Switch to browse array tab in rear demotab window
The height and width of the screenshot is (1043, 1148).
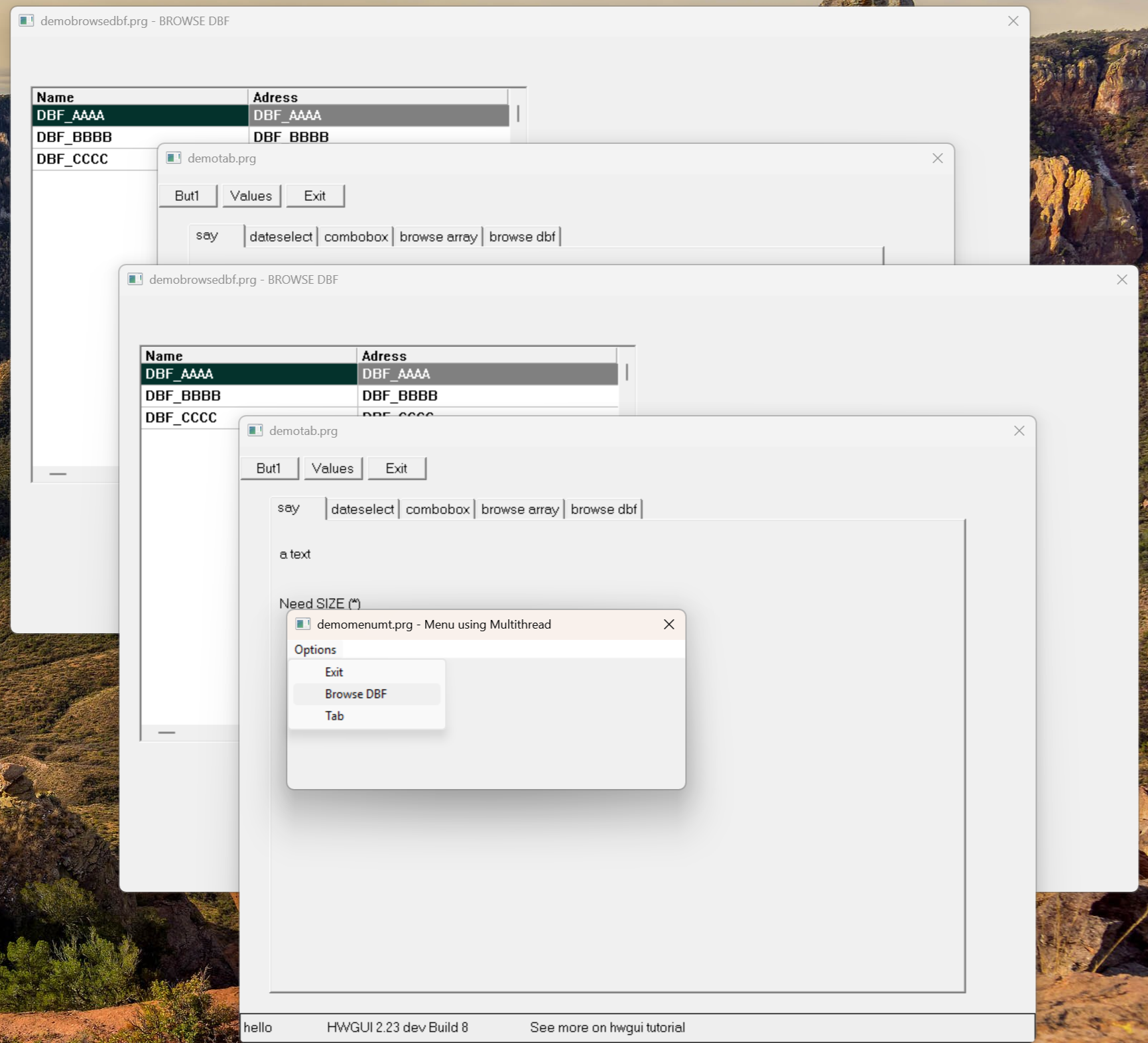[438, 237]
